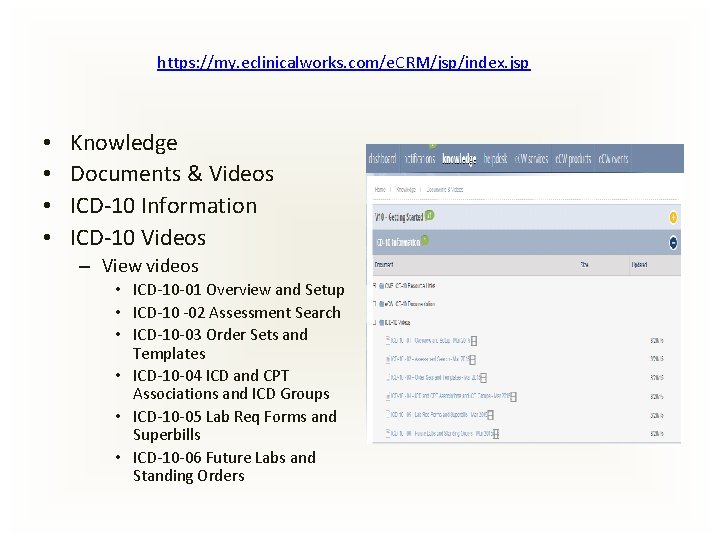The image size is (720, 540).
Task: Click the Documents & Videos breadcrumb
Action: click(x=444, y=189)
